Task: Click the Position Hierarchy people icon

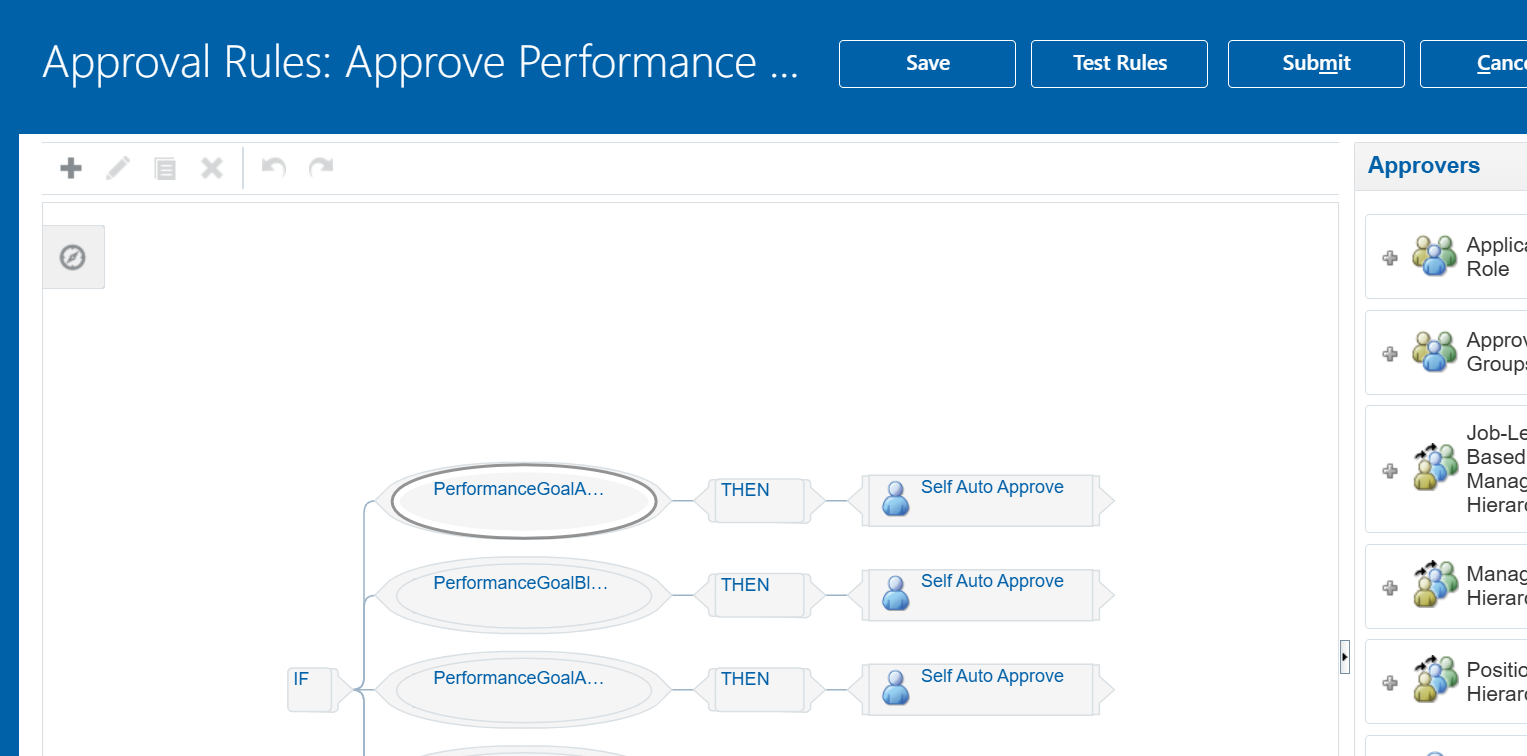Action: click(1435, 680)
